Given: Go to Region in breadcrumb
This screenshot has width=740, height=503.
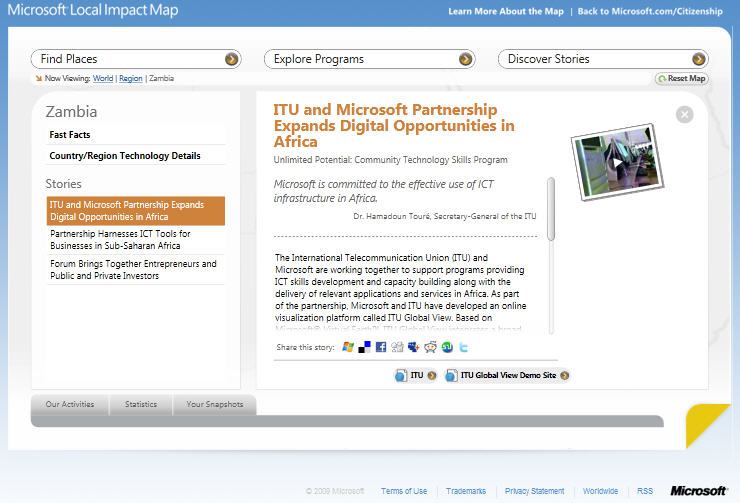Looking at the screenshot, I should click(x=131, y=78).
